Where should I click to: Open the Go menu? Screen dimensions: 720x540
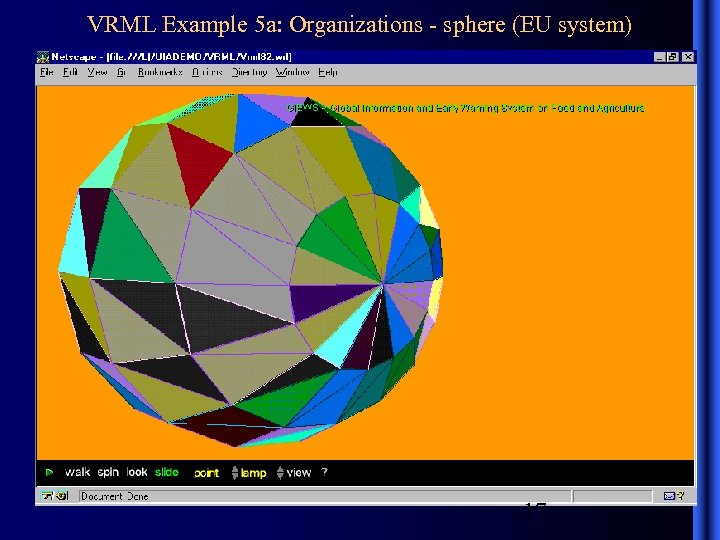click(121, 72)
